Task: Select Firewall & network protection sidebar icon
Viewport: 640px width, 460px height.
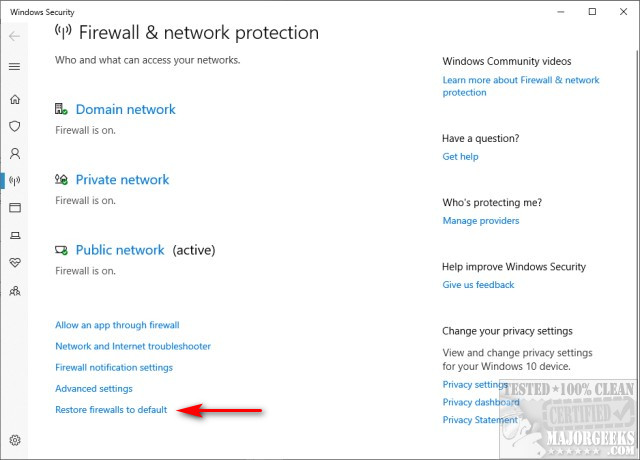Action: [x=14, y=181]
